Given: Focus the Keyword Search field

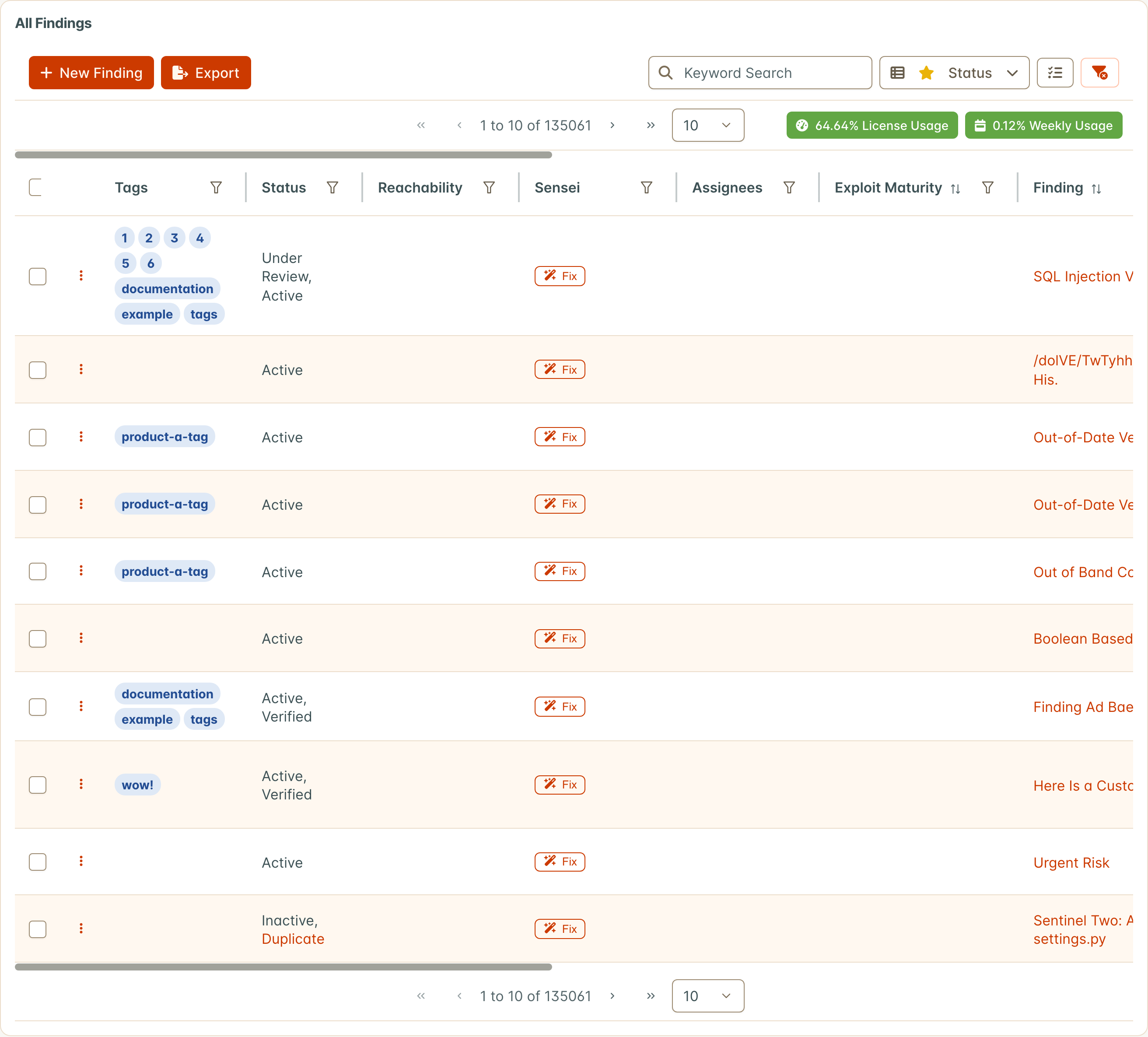Looking at the screenshot, I should click(759, 72).
